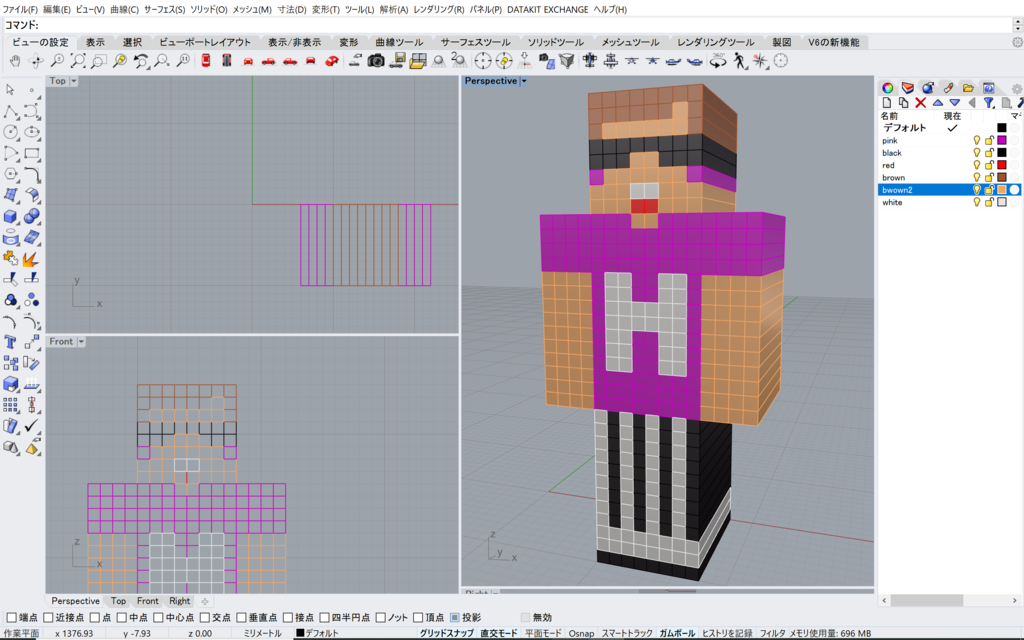Screen dimensions: 1024x640
Task: Select the Polygon tool in the sidebar
Action: (x=10, y=174)
